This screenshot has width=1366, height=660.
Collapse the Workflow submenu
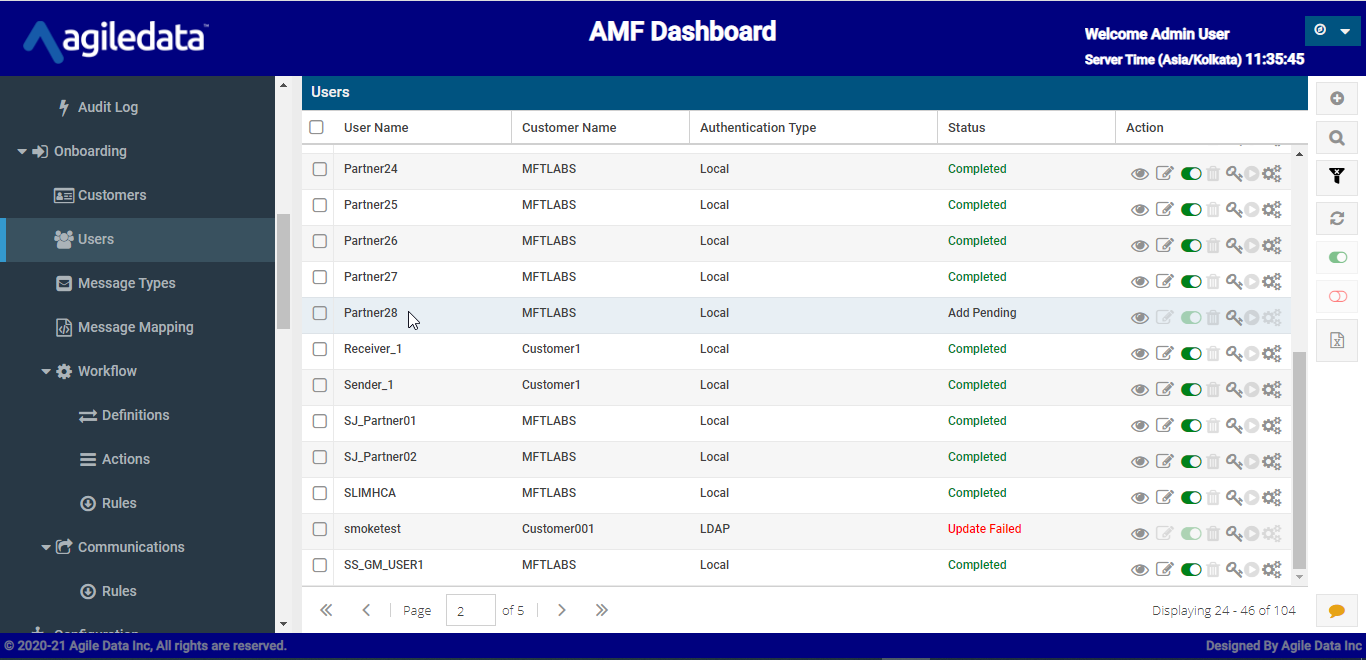(x=46, y=372)
